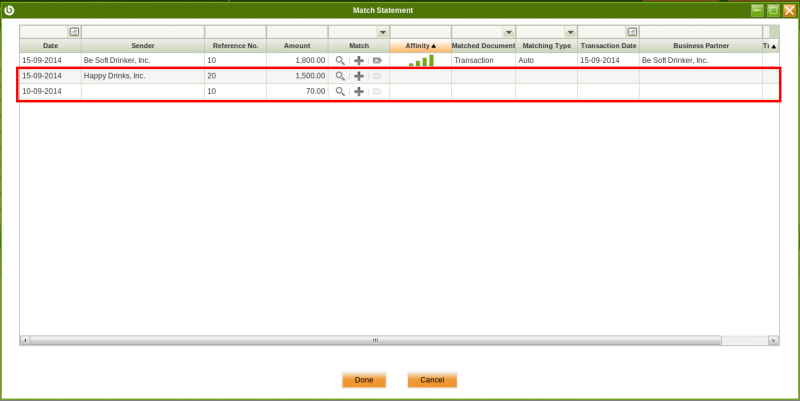800x401 pixels.
Task: Click search icon in Happy Drinks row
Action: click(340, 76)
